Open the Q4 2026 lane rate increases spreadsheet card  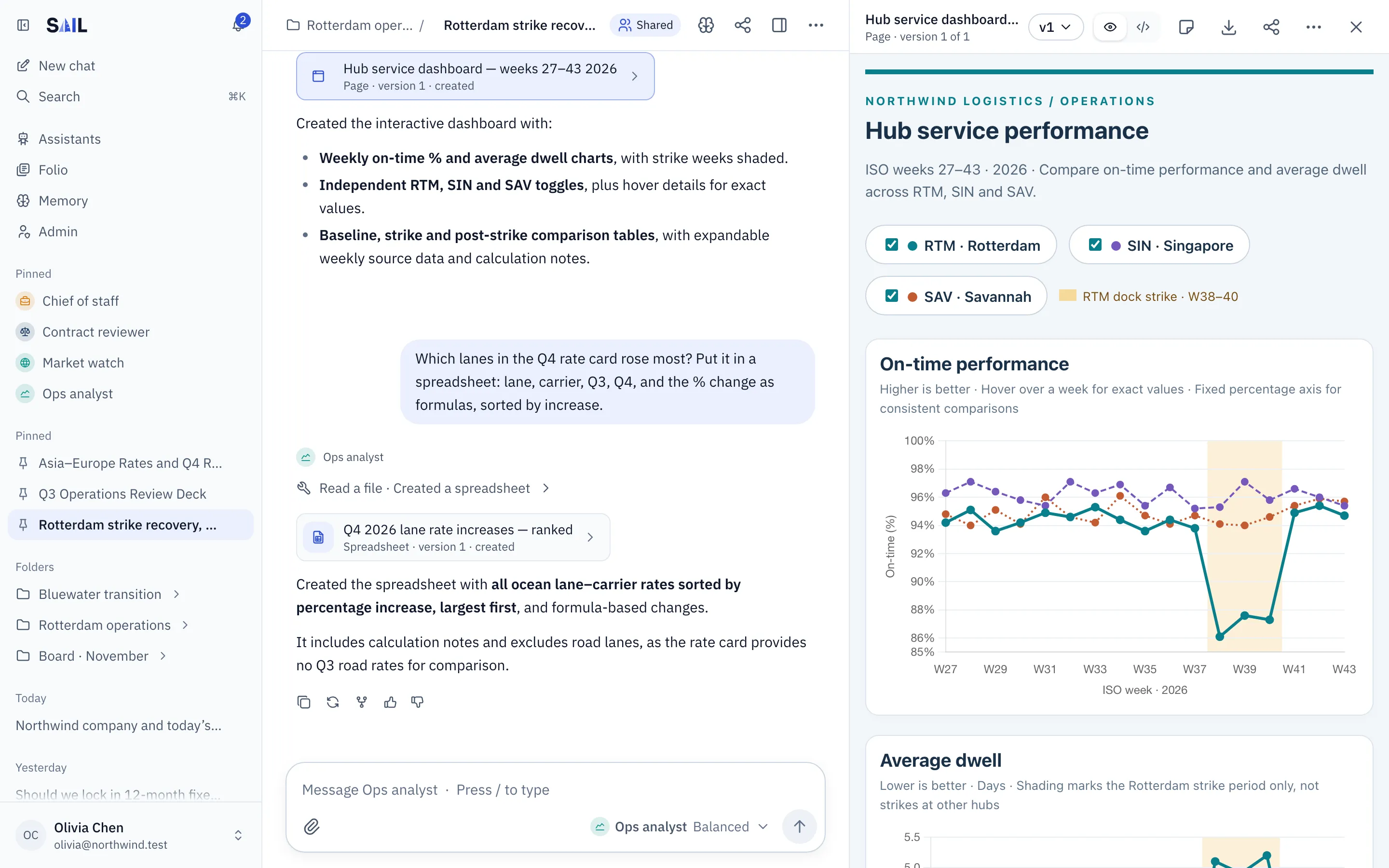pos(453,537)
